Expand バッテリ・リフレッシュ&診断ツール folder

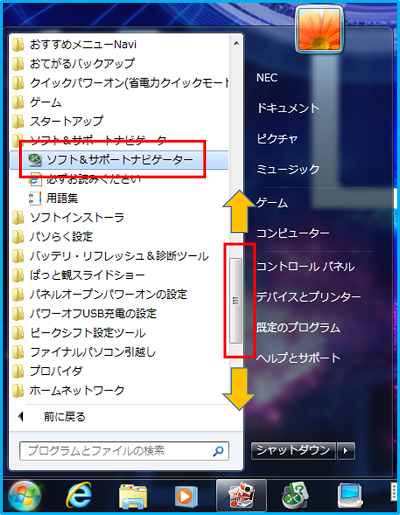pyautogui.click(x=111, y=256)
